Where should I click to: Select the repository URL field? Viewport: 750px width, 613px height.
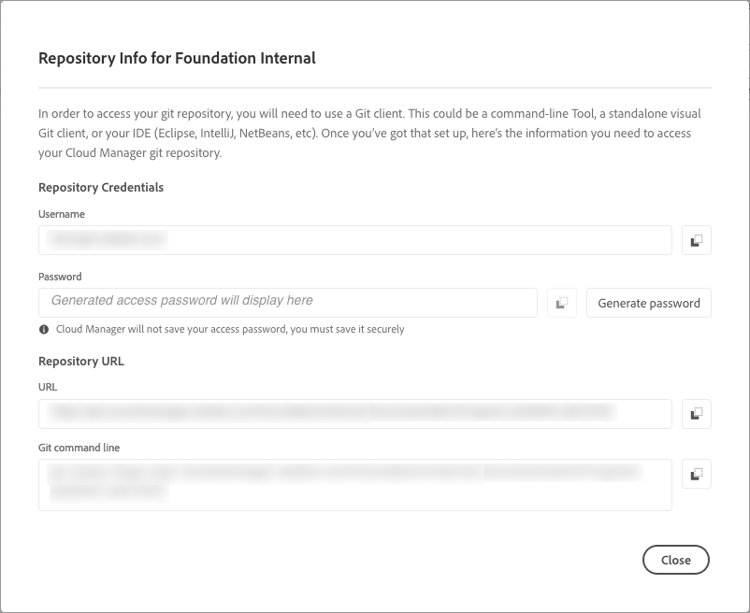[x=355, y=413]
